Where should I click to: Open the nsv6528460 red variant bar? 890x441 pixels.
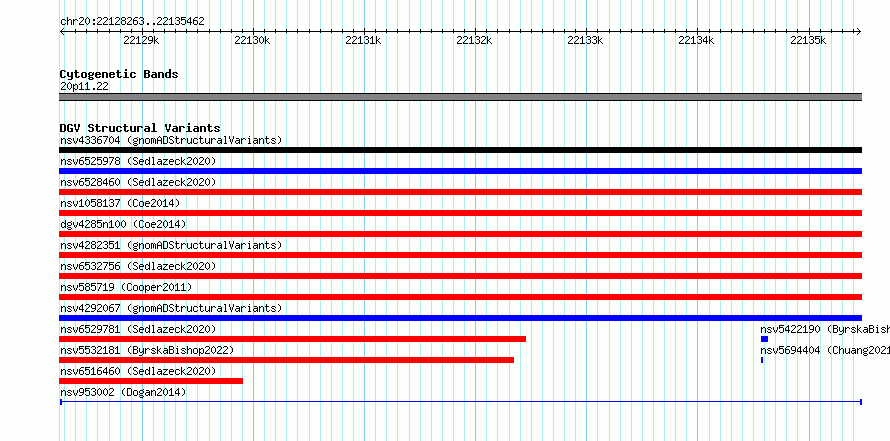click(460, 192)
